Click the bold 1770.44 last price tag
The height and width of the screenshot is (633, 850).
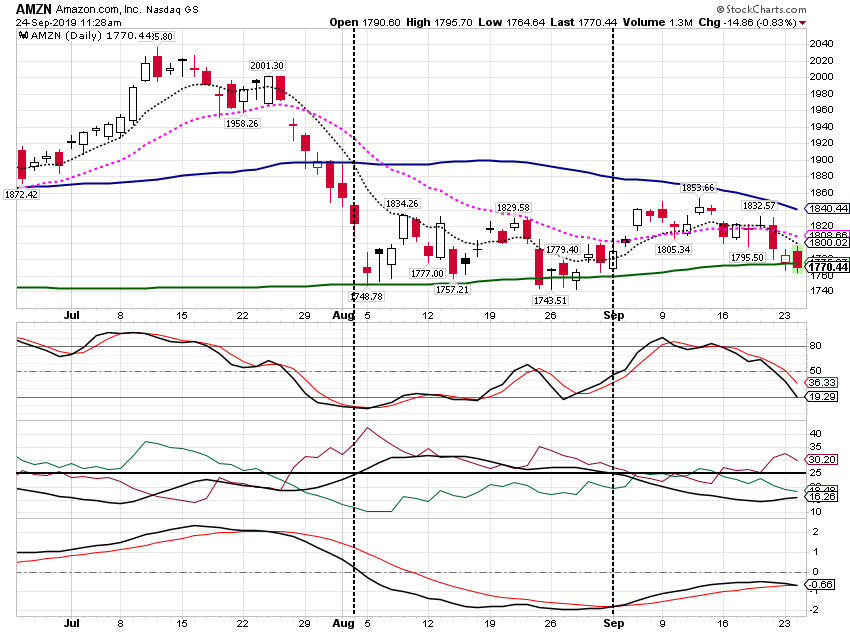(x=827, y=267)
